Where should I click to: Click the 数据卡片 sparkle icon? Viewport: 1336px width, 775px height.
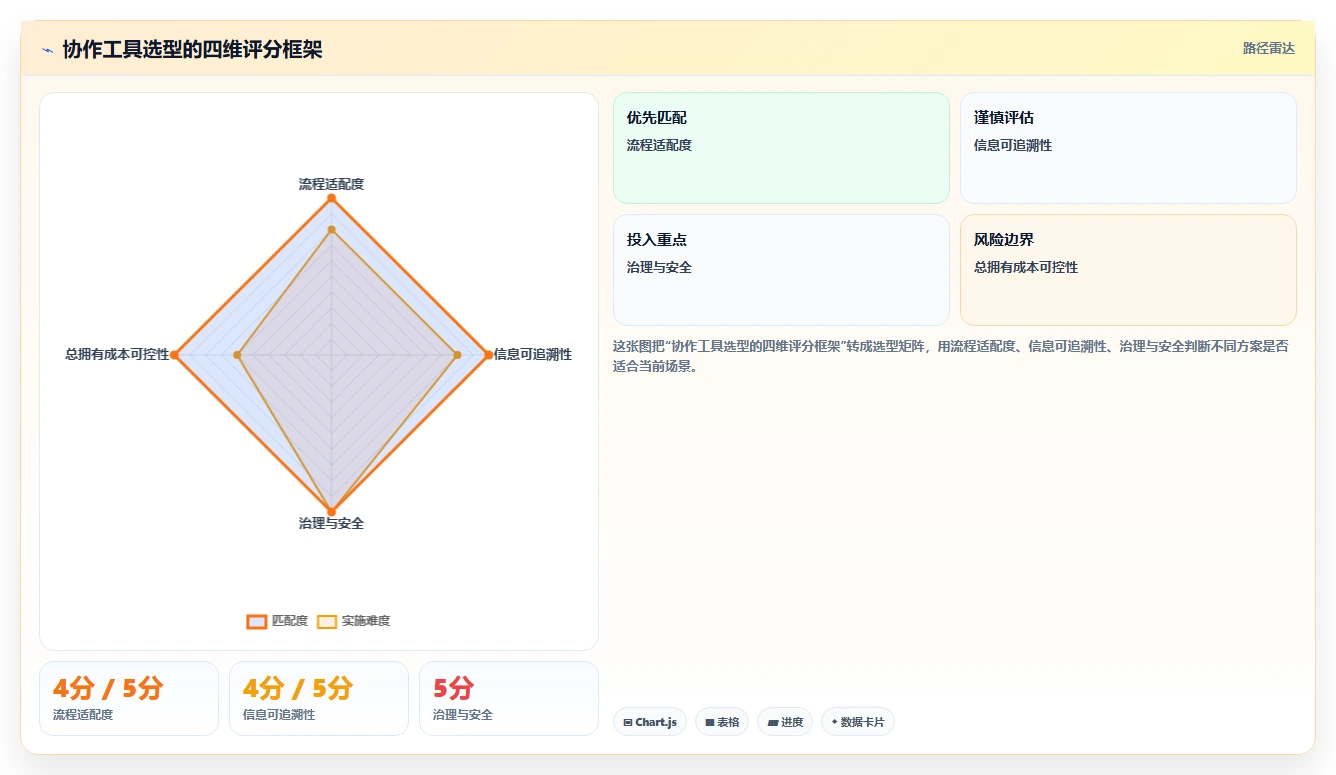pyautogui.click(x=834, y=722)
